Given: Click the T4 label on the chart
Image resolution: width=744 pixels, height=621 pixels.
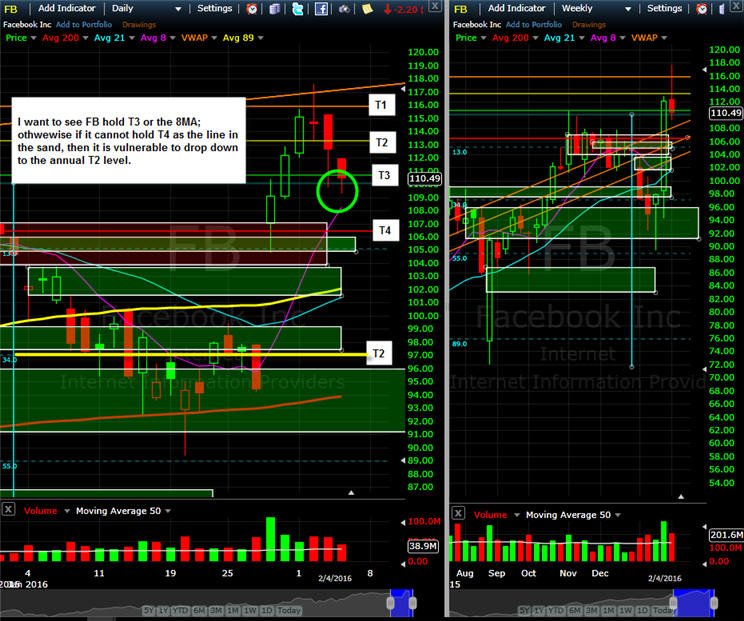Looking at the screenshot, I should pyautogui.click(x=385, y=231).
